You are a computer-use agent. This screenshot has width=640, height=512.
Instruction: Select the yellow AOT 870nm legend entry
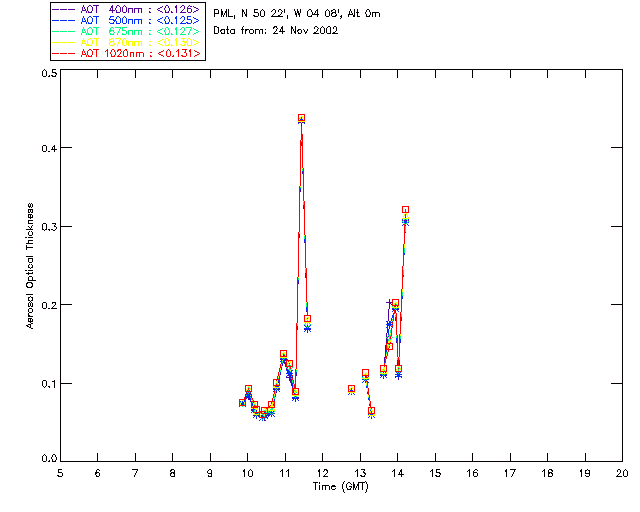click(x=127, y=43)
